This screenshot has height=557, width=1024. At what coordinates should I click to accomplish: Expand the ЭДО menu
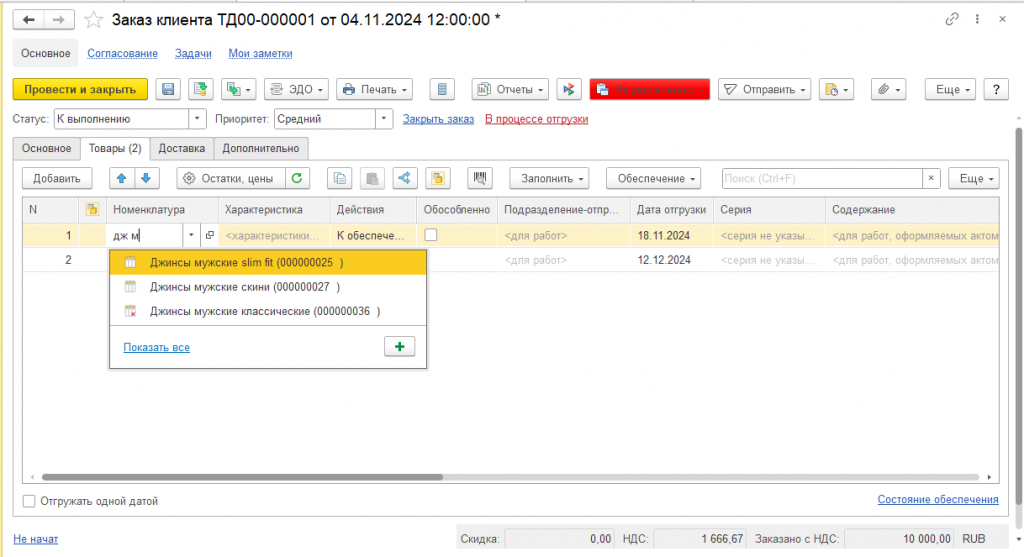(296, 89)
